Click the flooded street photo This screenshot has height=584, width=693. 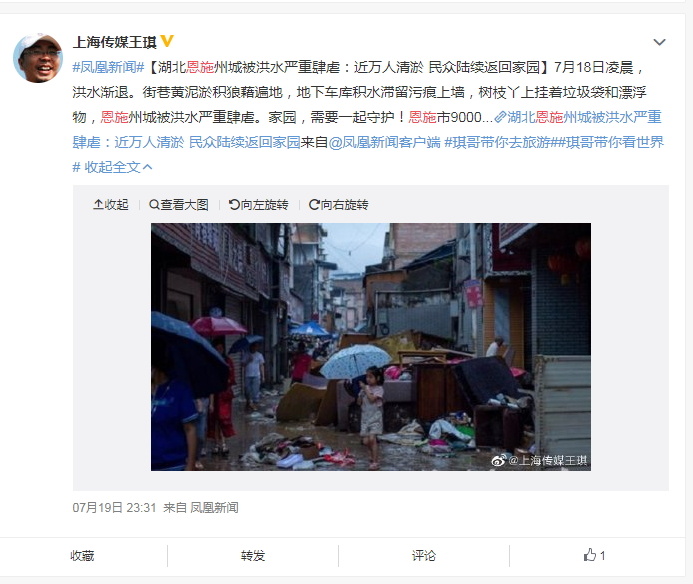click(371, 347)
